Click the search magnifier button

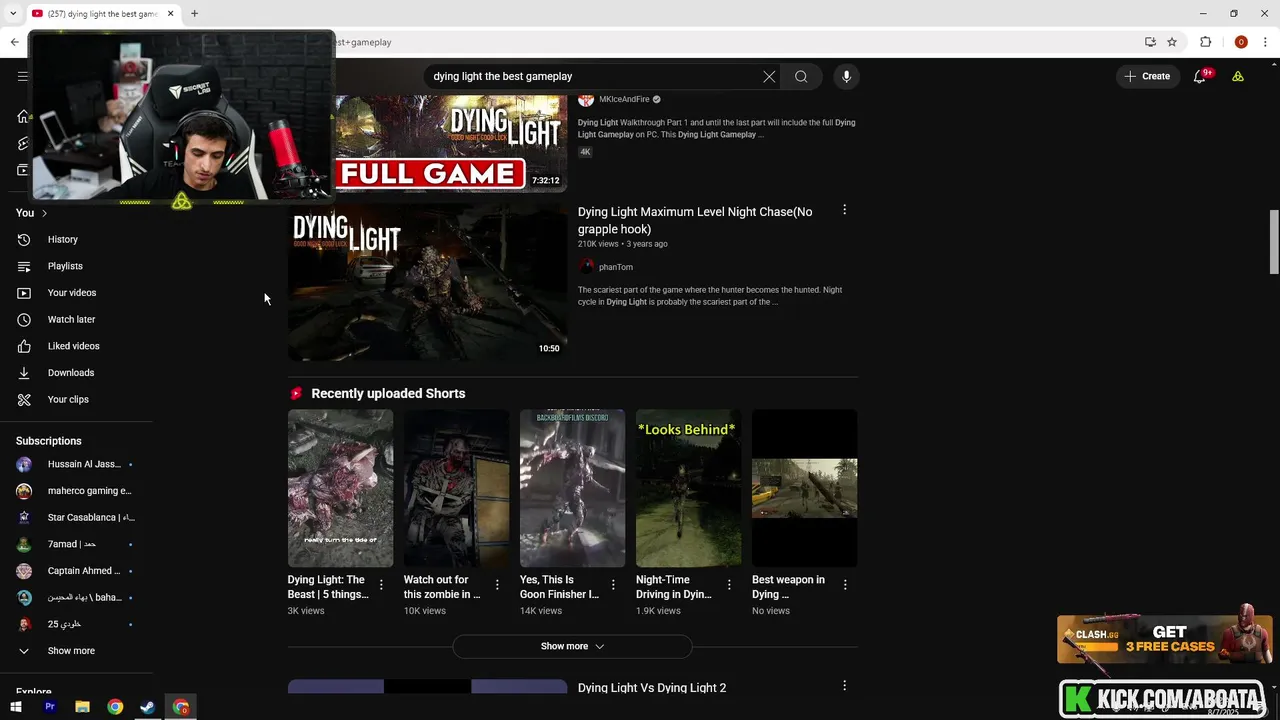coord(801,76)
